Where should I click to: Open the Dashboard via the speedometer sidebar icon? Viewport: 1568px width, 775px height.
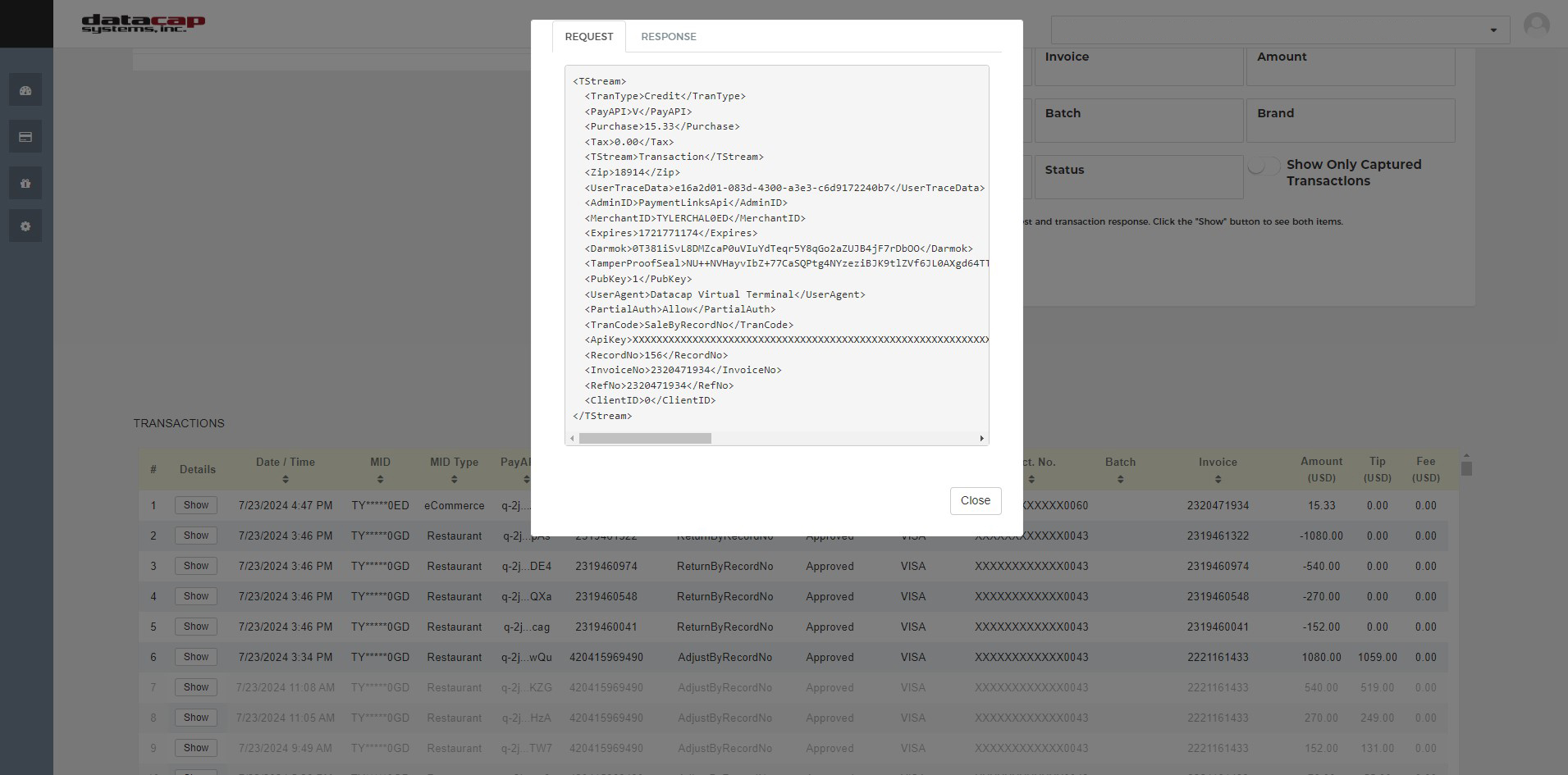click(25, 89)
